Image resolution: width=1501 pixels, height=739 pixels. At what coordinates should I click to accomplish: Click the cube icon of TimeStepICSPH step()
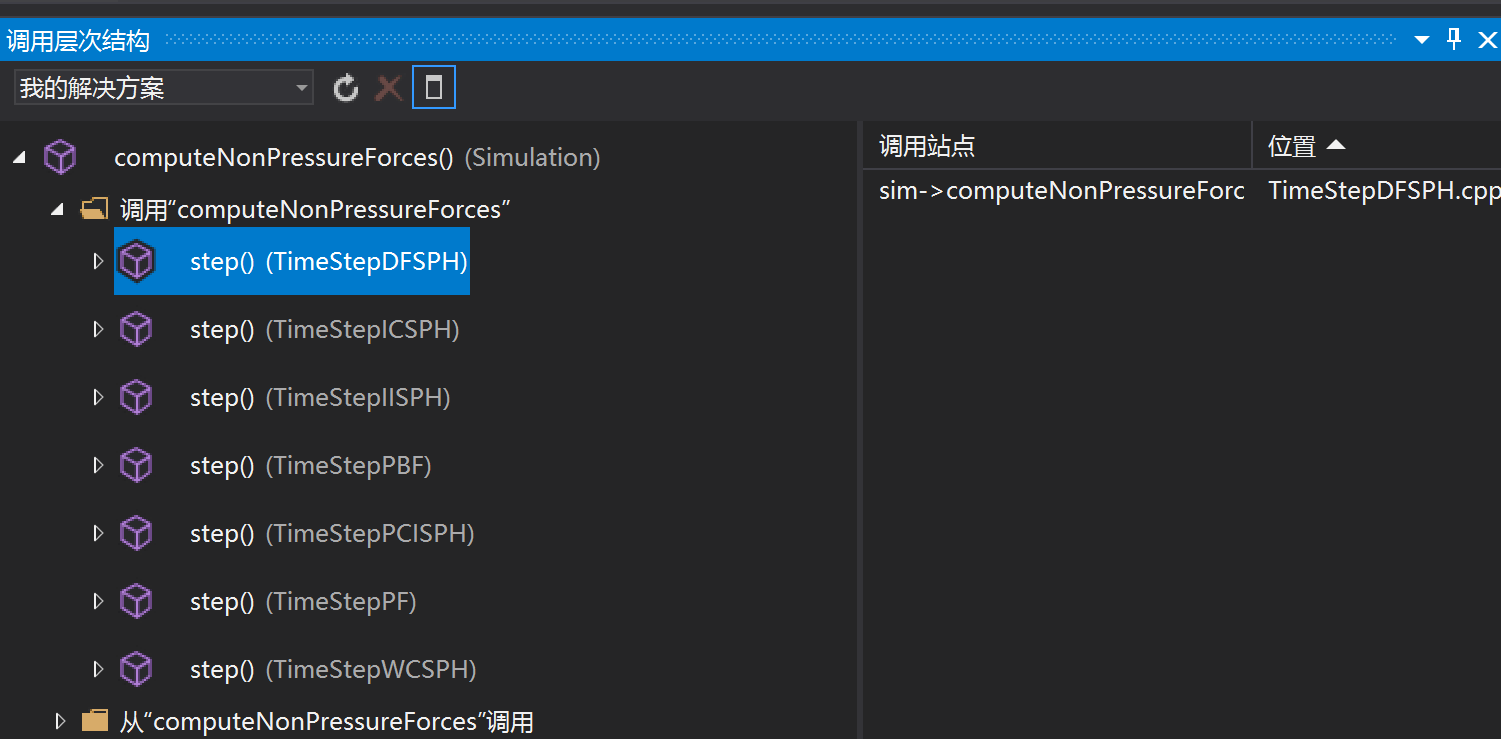pyautogui.click(x=136, y=329)
